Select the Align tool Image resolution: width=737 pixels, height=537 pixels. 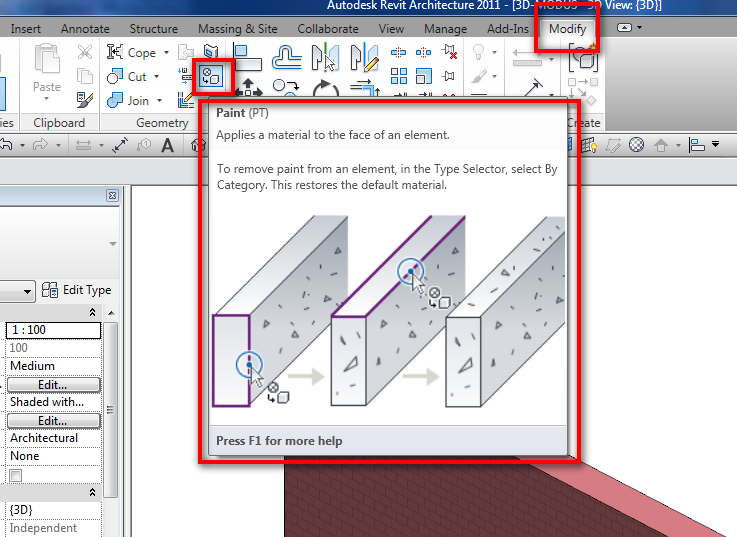click(248, 58)
